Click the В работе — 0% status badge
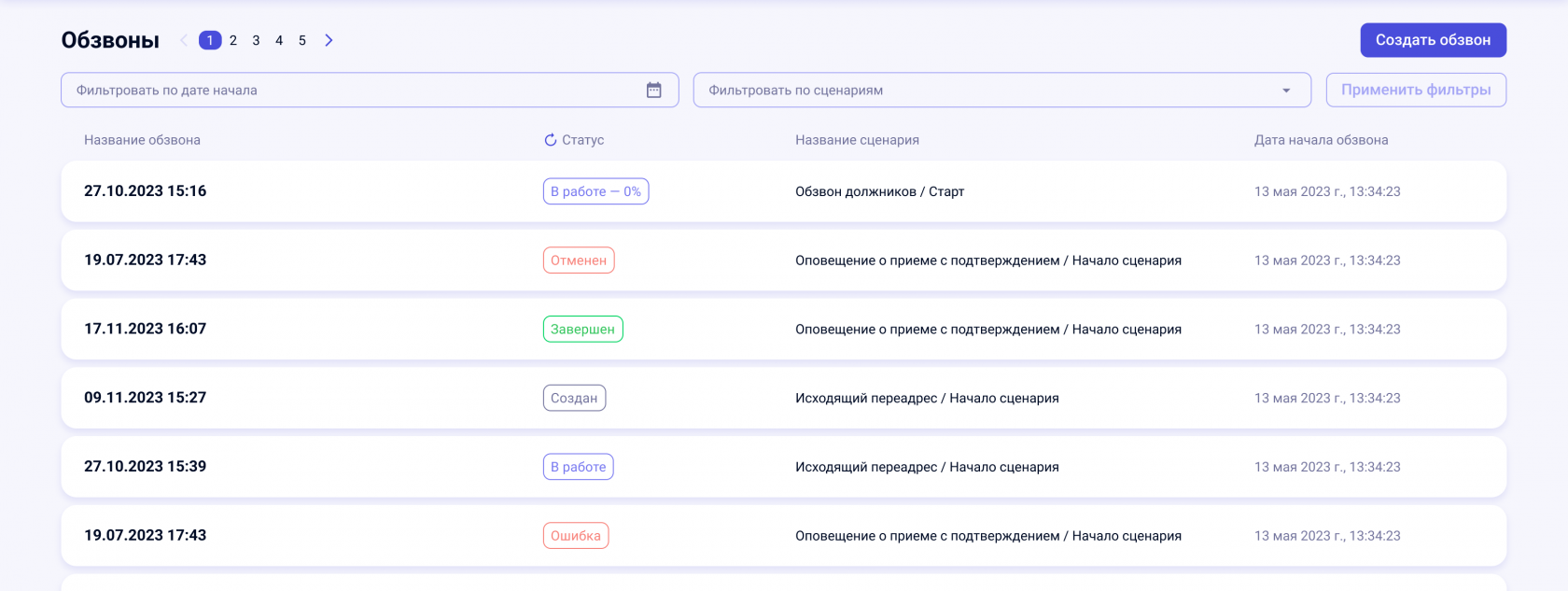 (x=595, y=191)
